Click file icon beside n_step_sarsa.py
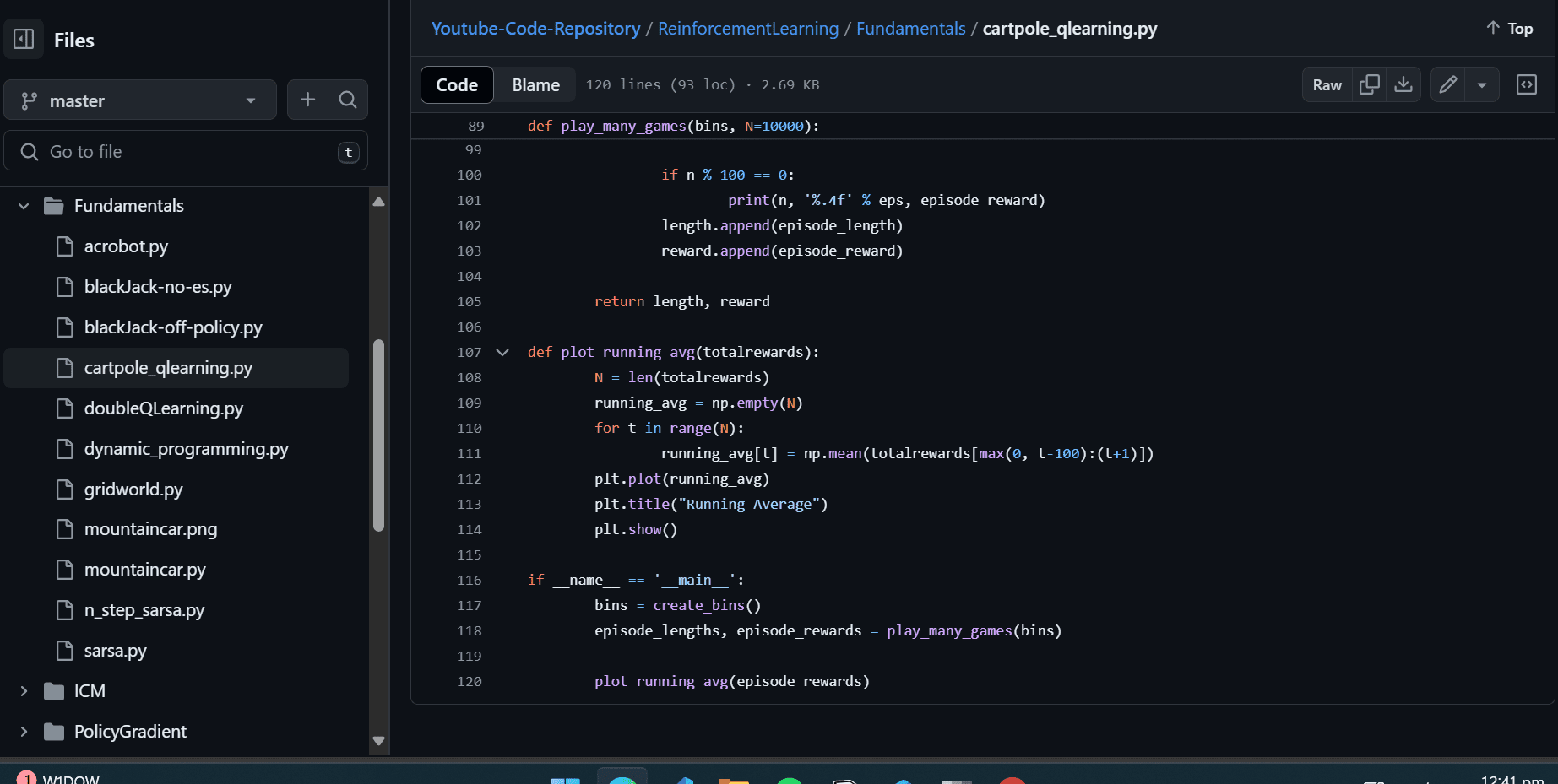This screenshot has height=784, width=1558. tap(64, 610)
